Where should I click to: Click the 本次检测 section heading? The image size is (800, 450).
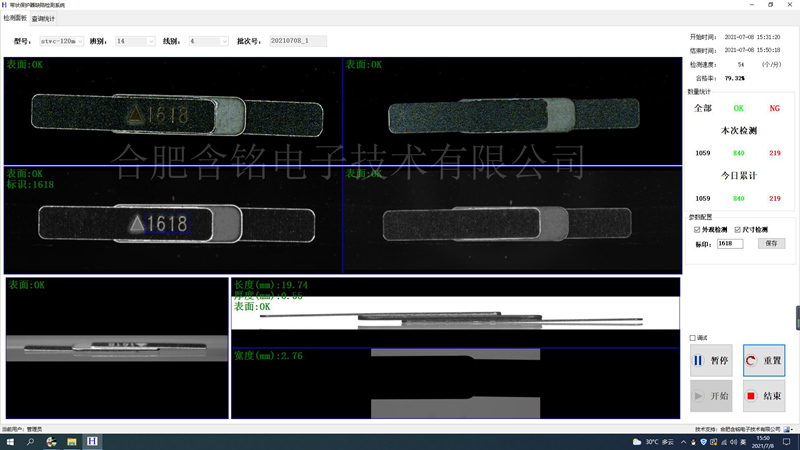click(x=738, y=131)
